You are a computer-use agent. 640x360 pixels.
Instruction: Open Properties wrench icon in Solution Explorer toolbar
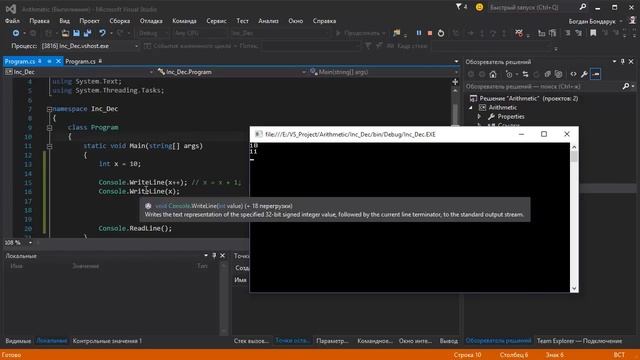pyautogui.click(x=584, y=74)
